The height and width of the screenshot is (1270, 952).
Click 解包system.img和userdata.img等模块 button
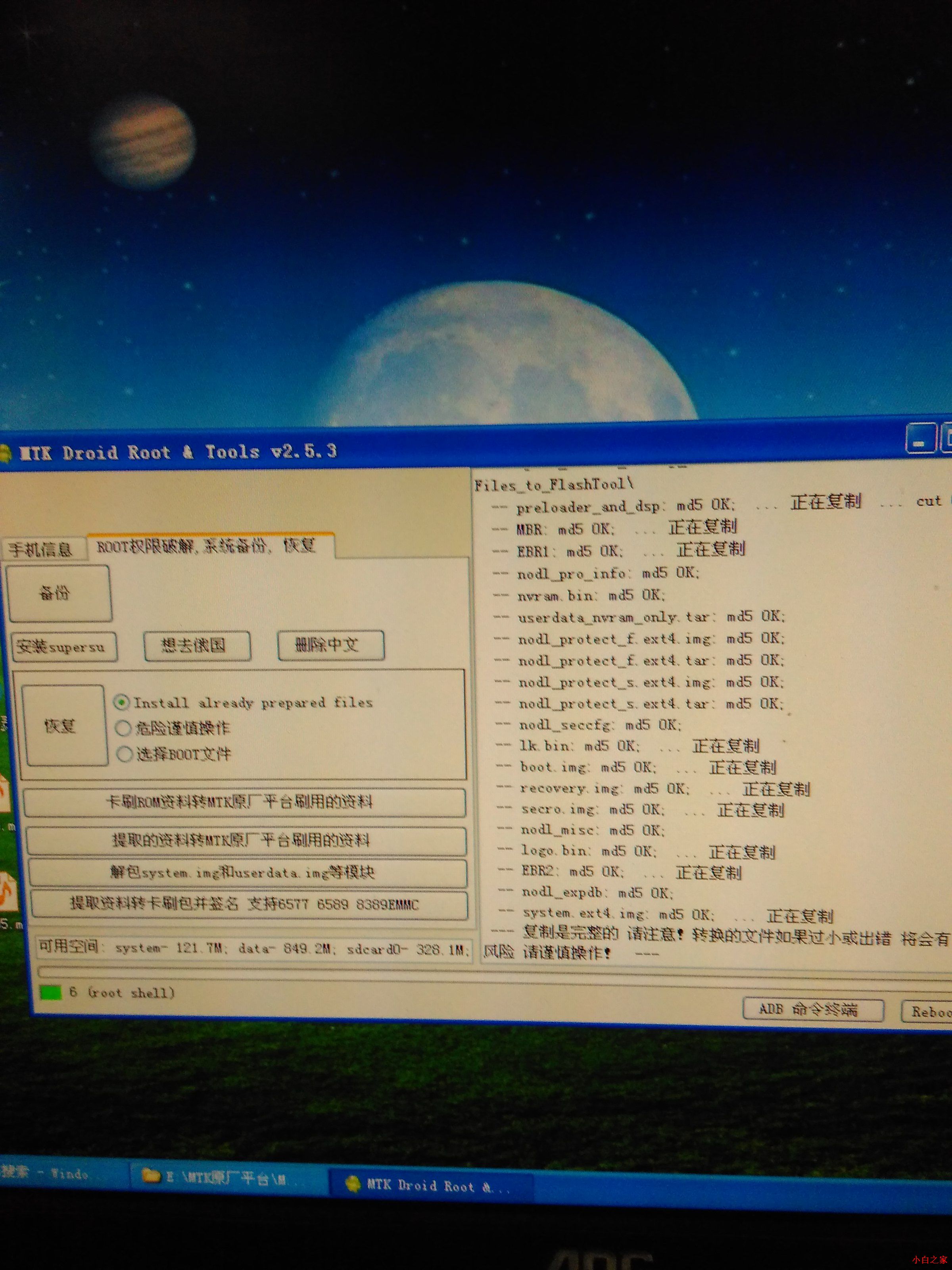pos(248,873)
